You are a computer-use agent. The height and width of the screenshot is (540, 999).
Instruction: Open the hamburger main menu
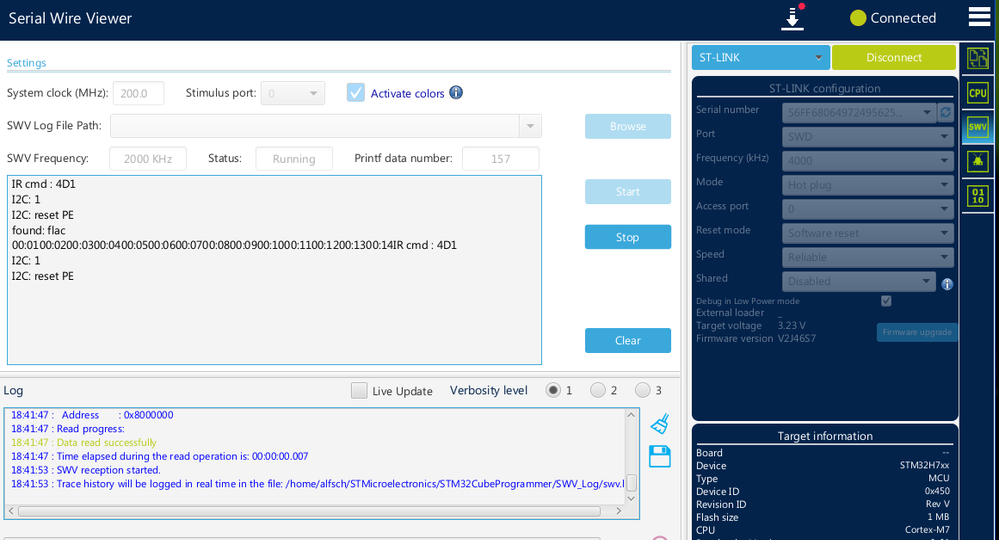(x=979, y=17)
